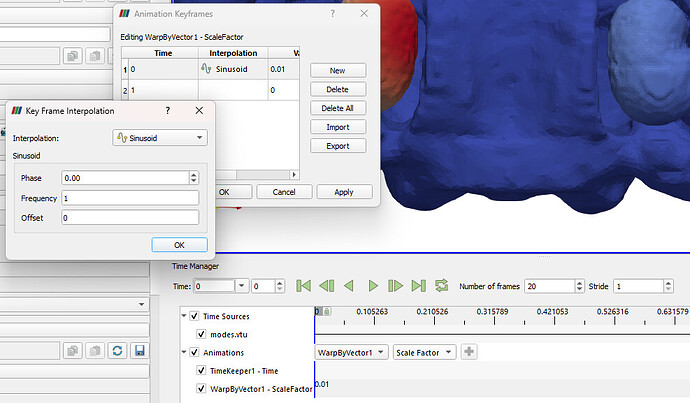Click the Frequency input field
690x403 pixels.
tap(130, 198)
